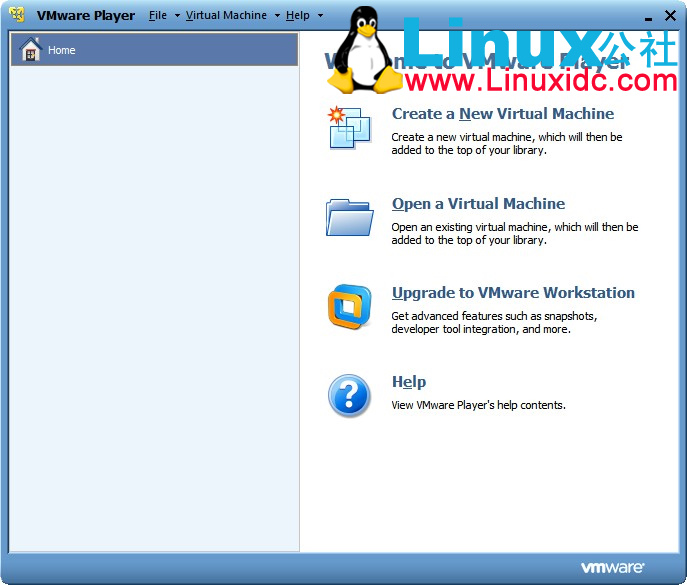Close the VMware Player window
687x585 pixels.
coord(670,15)
